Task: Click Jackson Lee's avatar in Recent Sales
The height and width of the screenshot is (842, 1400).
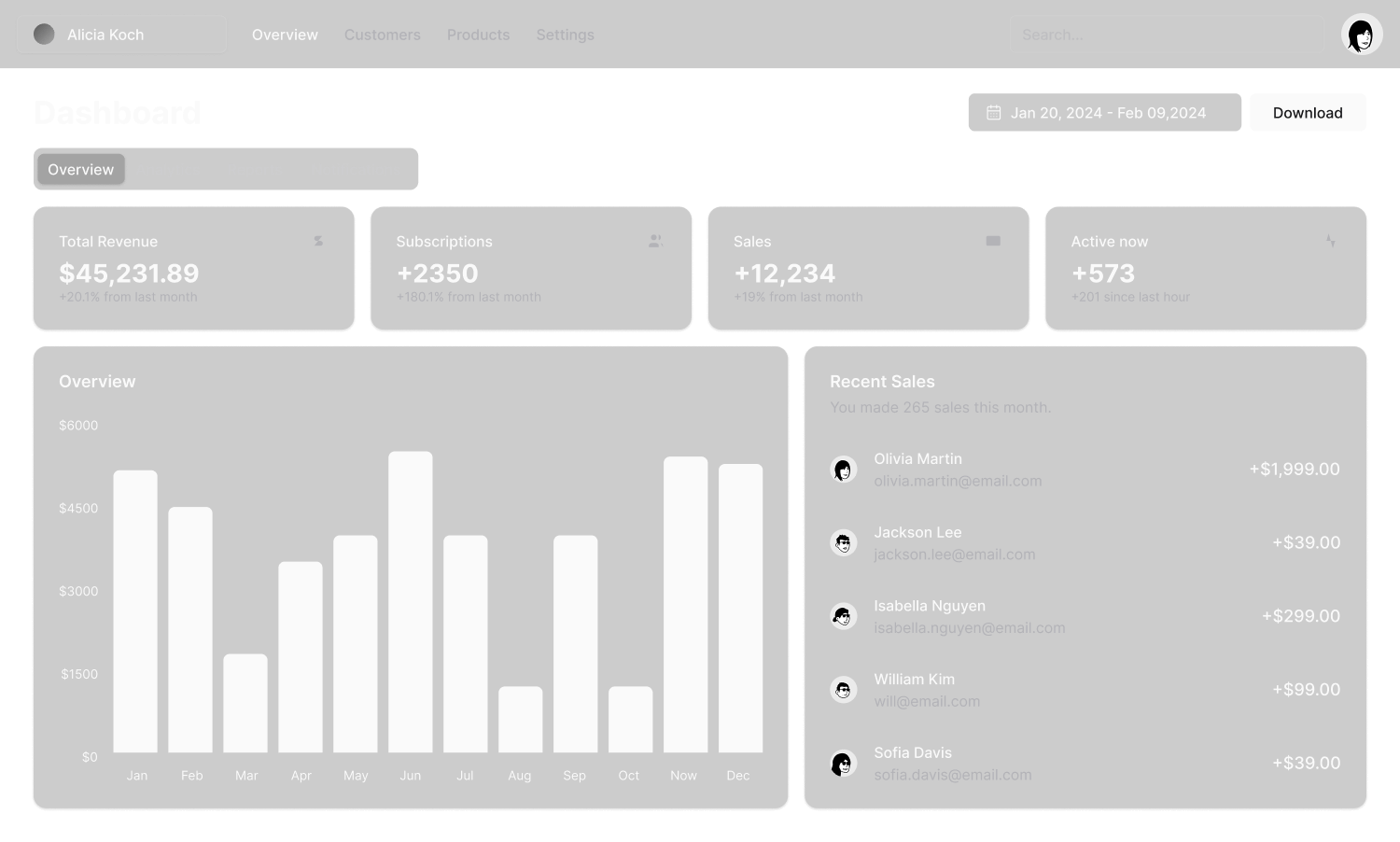Action: tap(844, 542)
